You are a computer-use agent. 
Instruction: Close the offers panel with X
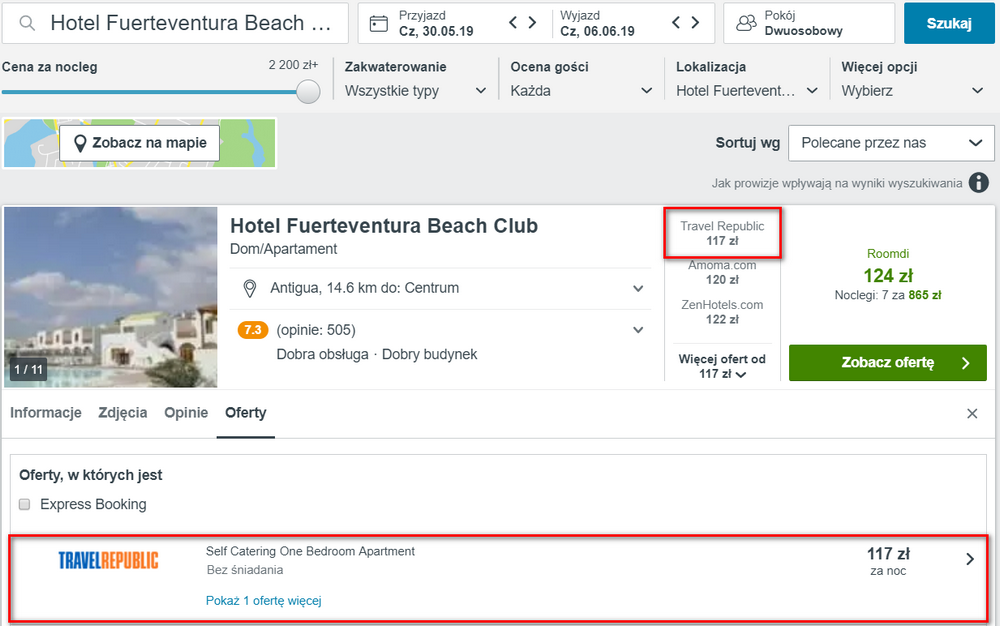tap(972, 414)
